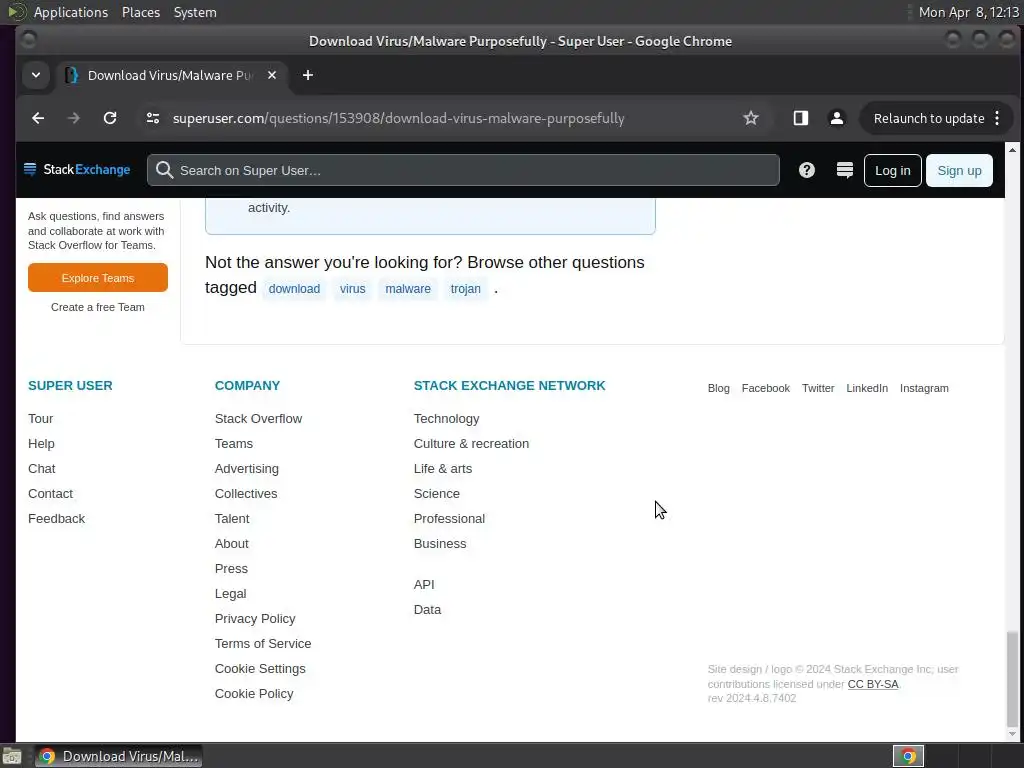Reload the current page

click(x=110, y=118)
